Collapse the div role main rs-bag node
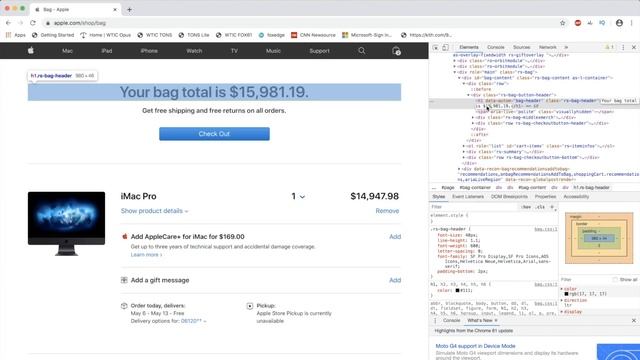Viewport: 640px width, 360px height. coord(455,72)
